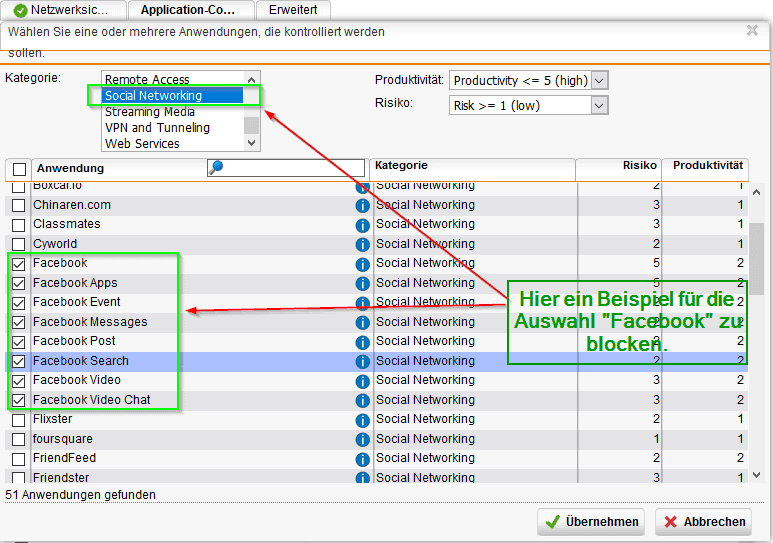Check the Chinaren.com checkbox
Viewport: 773px width, 543px height.
[x=18, y=205]
